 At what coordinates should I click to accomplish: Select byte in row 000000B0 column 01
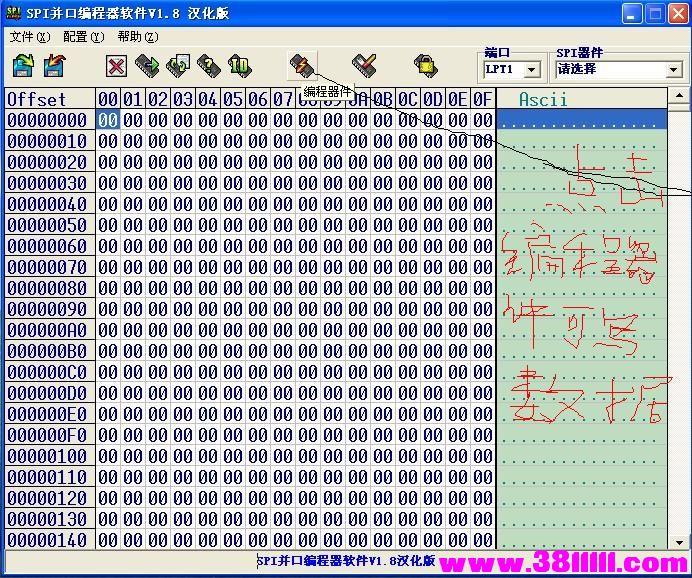133,351
